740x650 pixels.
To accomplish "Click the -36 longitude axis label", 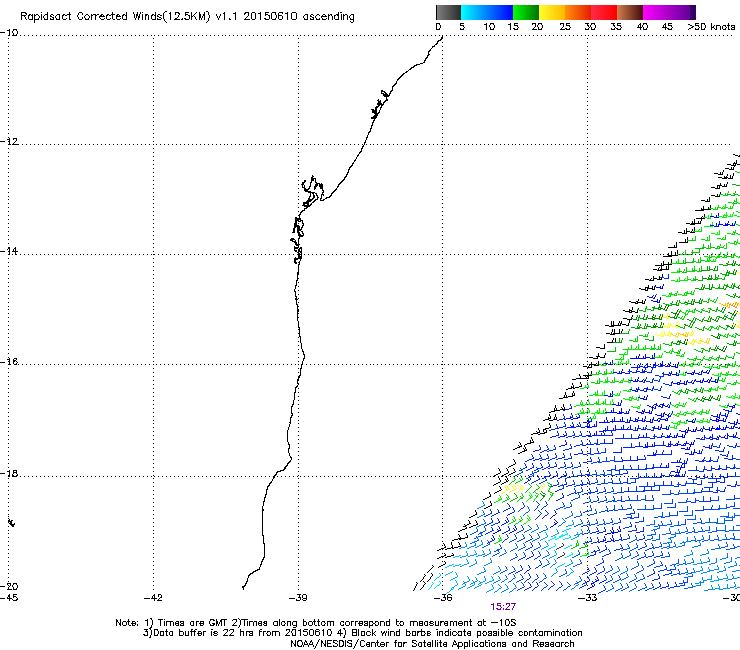I will click(x=443, y=598).
